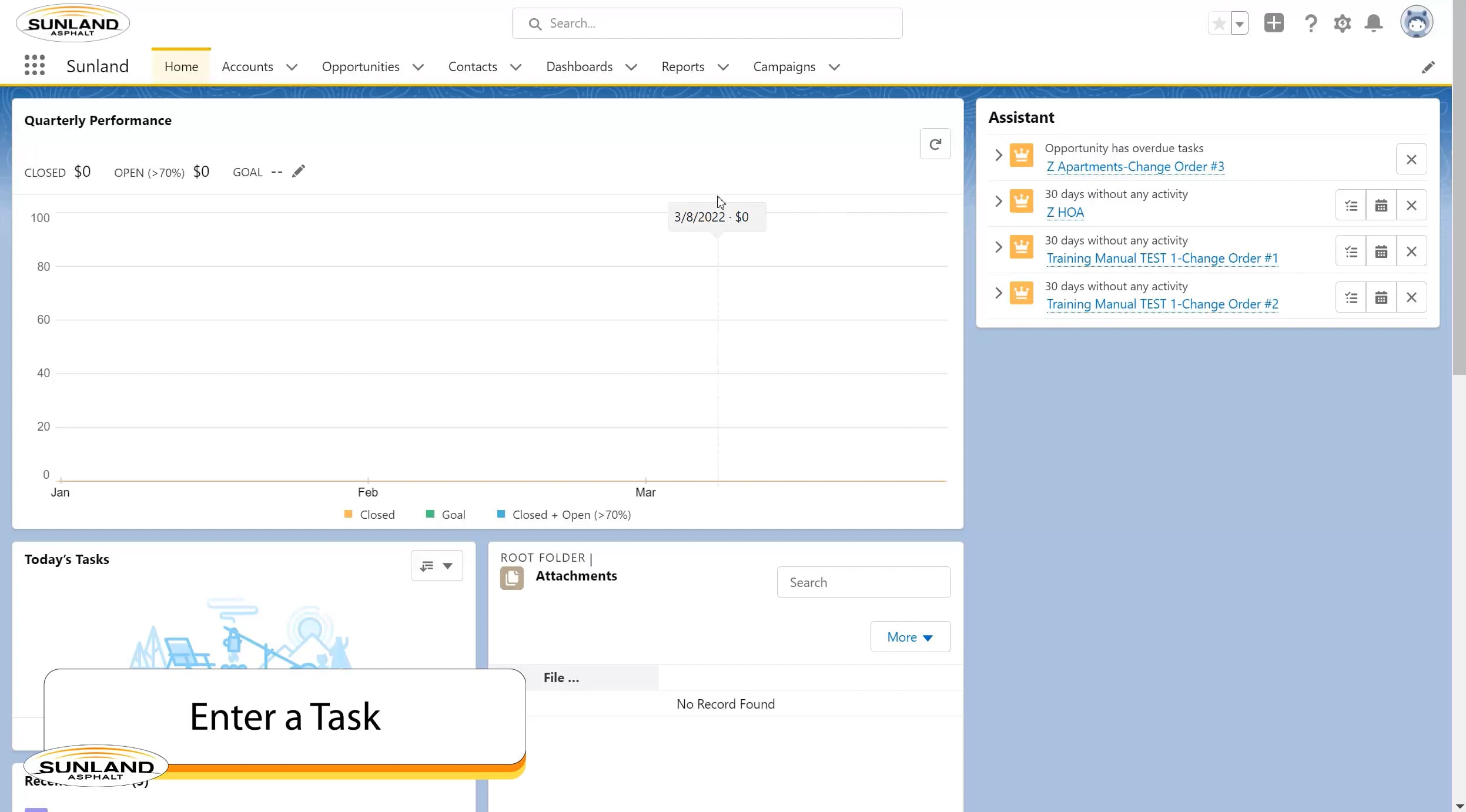Open the Dashboards tab dropdown chevron
Screen dimensions: 1466x812
(631, 67)
